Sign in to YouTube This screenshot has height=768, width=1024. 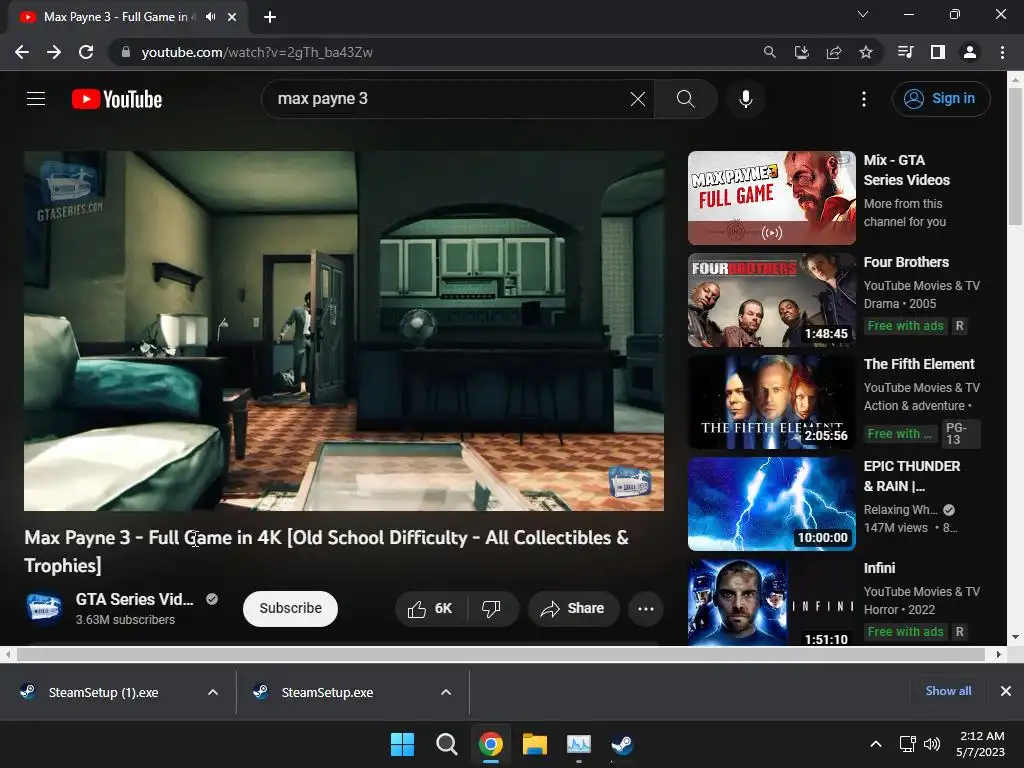(x=940, y=99)
